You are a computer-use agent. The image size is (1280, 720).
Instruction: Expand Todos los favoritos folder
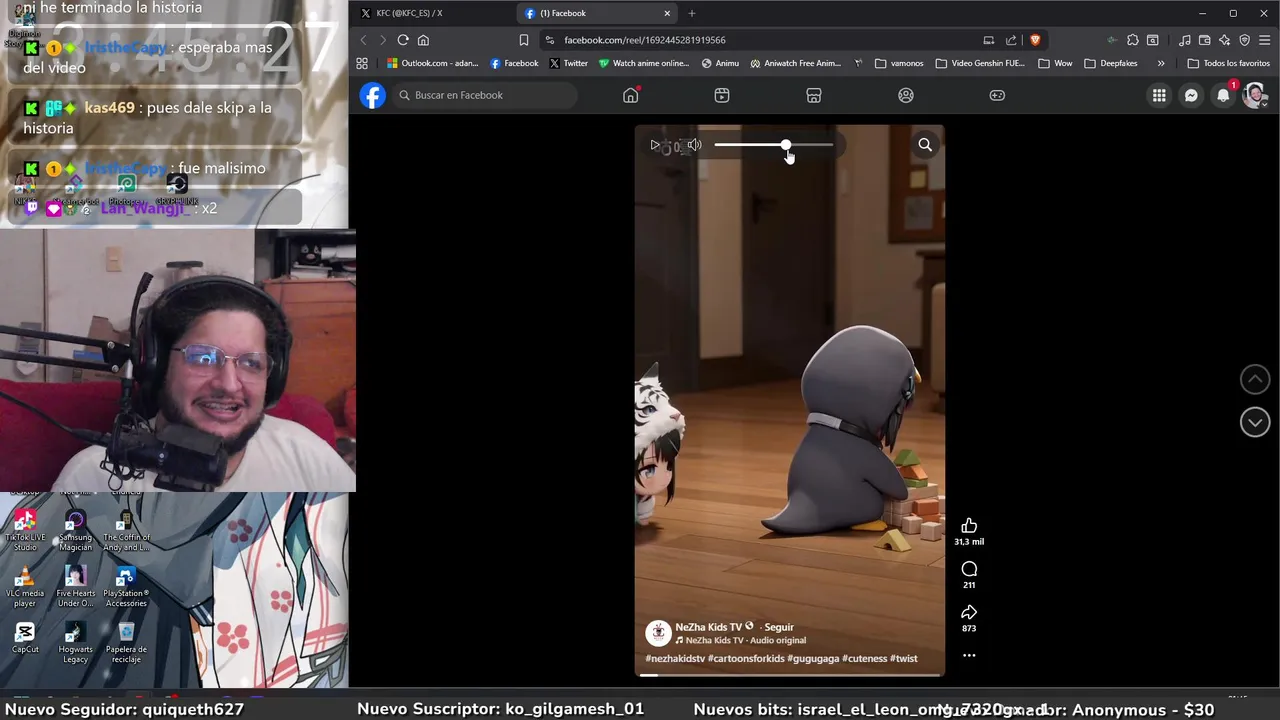(1229, 63)
